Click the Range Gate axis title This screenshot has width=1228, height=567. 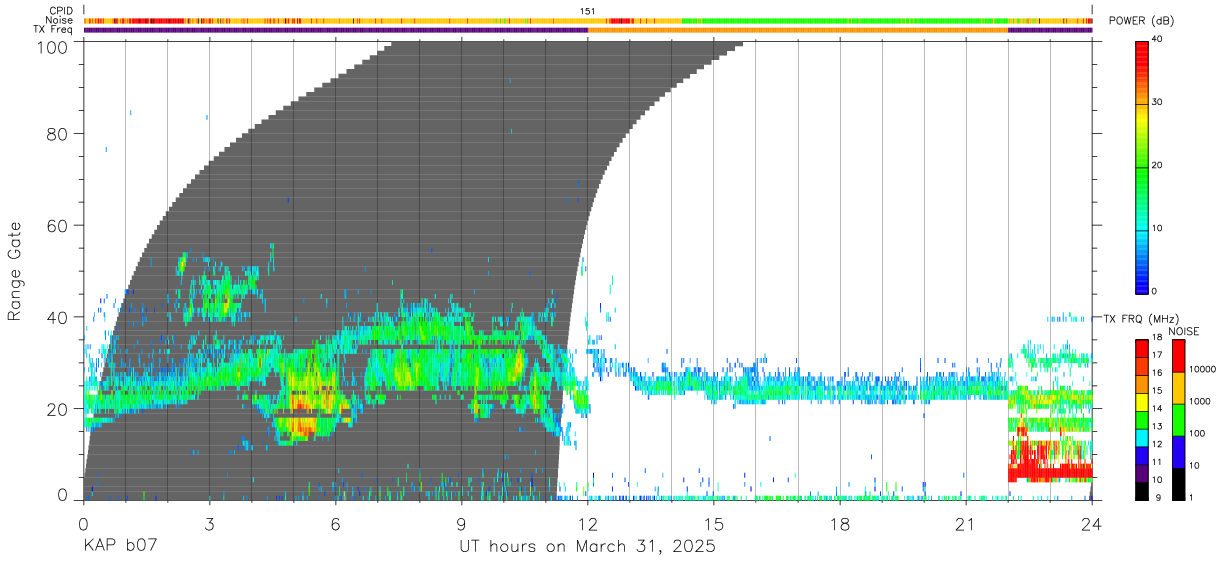15,271
